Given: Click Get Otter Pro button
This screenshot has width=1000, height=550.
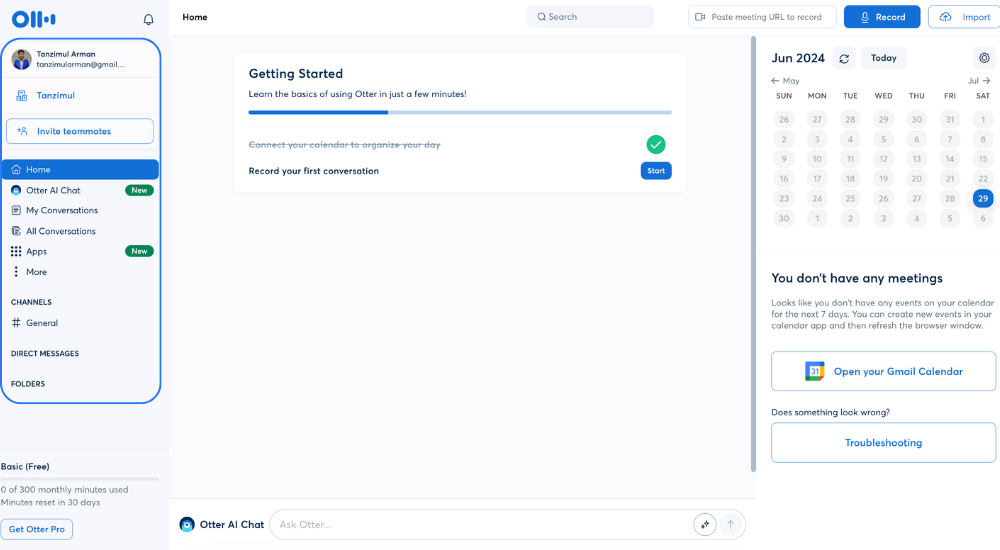Looking at the screenshot, I should point(36,529).
